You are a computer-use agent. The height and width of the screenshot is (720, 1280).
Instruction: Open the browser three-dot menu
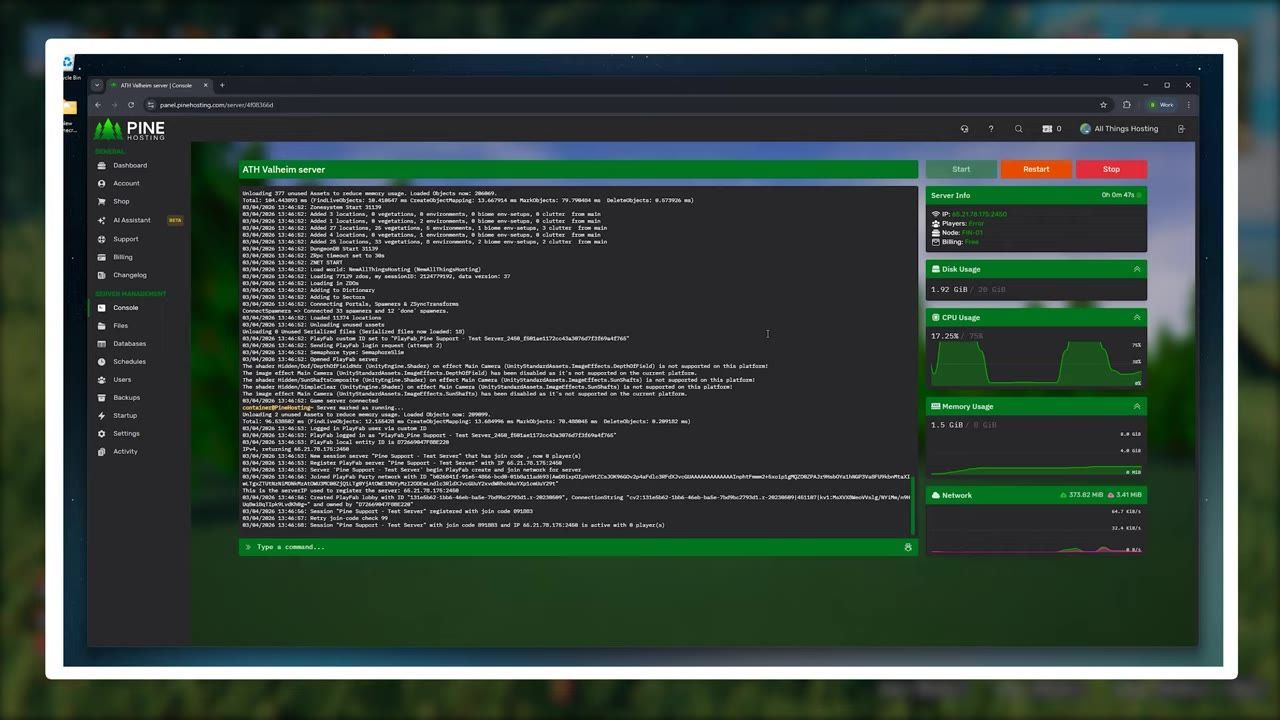(x=1189, y=105)
